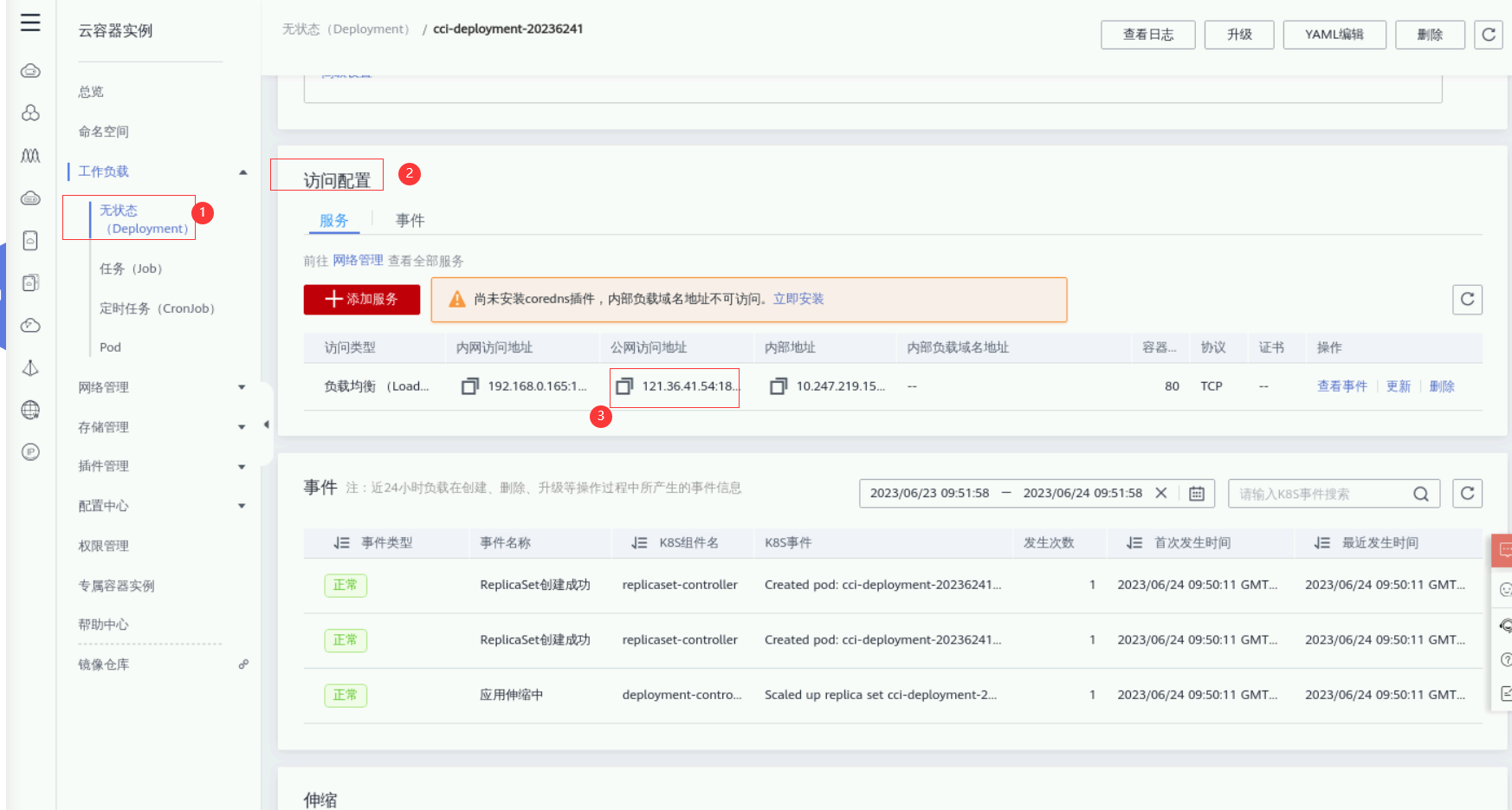Click the headset support icon

[1506, 625]
